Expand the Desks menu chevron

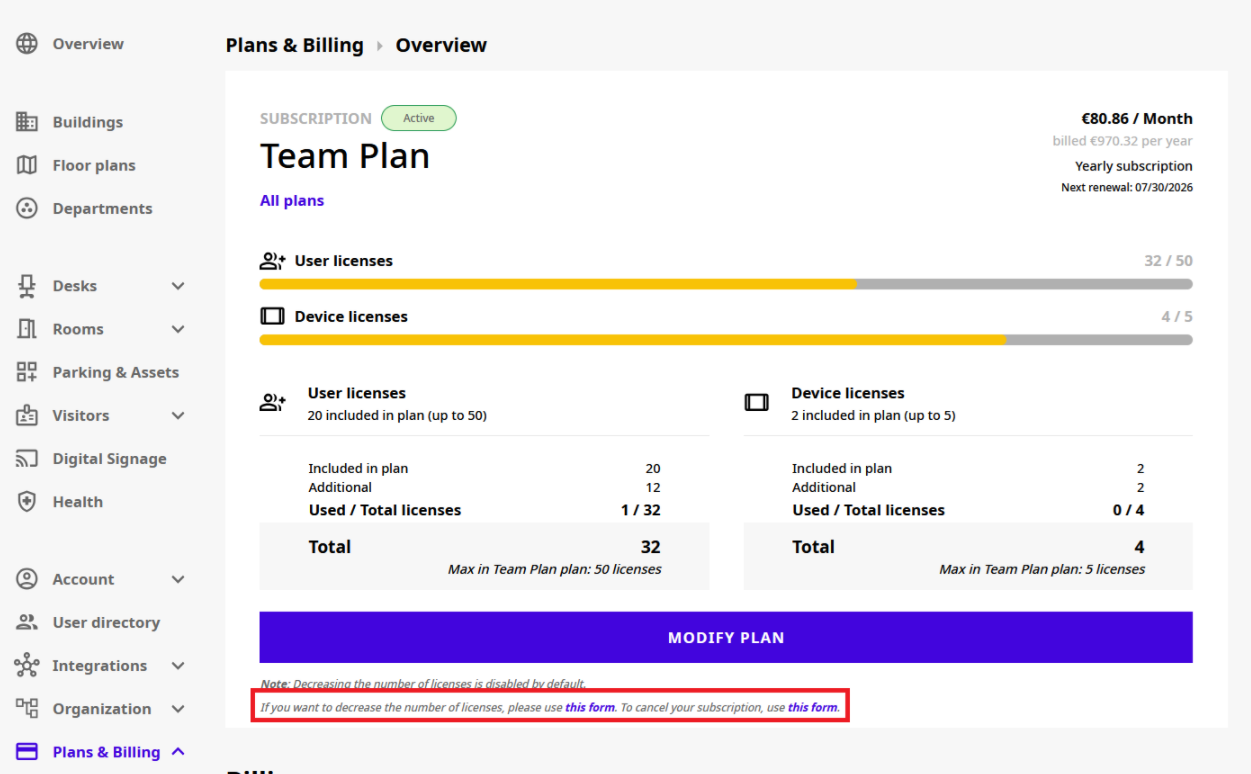click(x=178, y=286)
